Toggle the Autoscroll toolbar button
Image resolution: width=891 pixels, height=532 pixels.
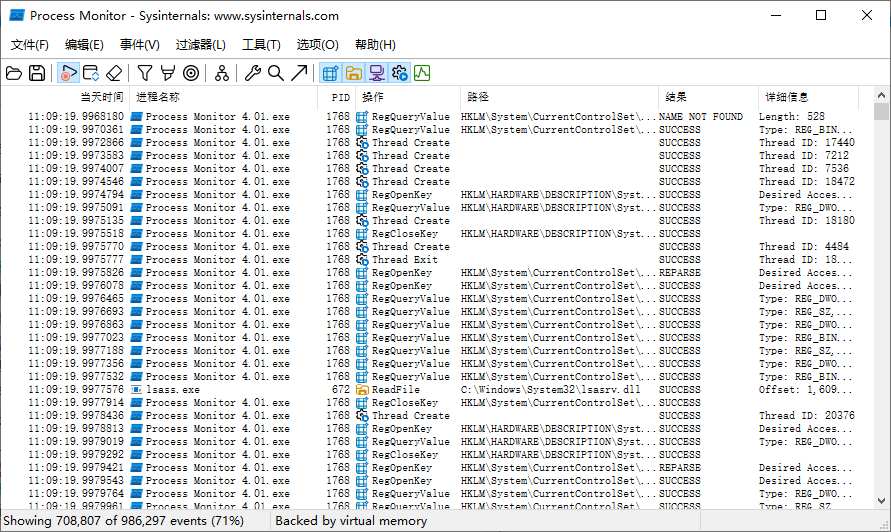click(x=91, y=73)
